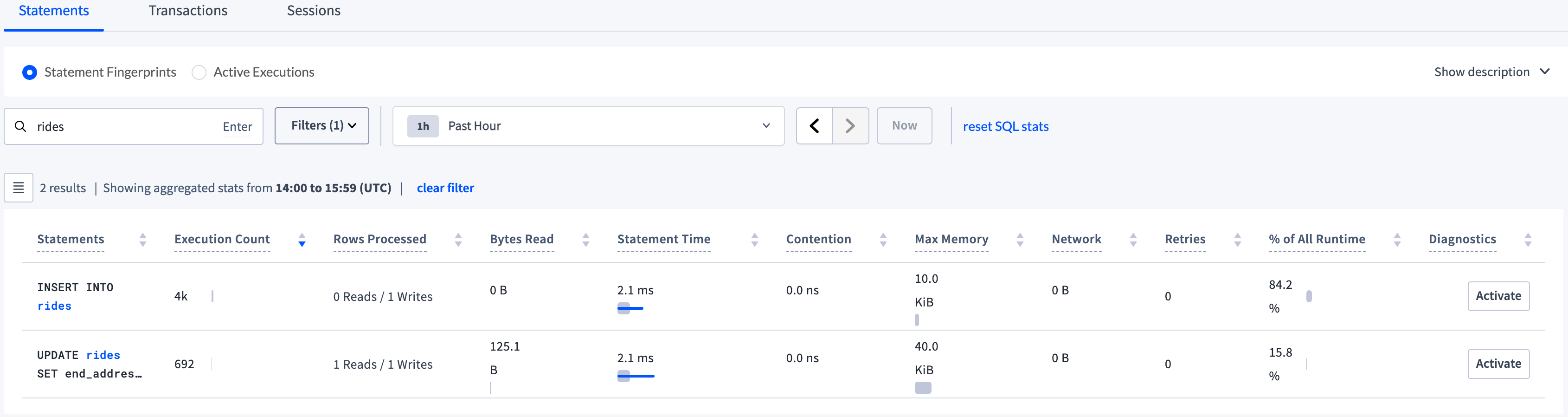Select Active Executions radio option
This screenshot has width=1568, height=417.
coord(199,72)
